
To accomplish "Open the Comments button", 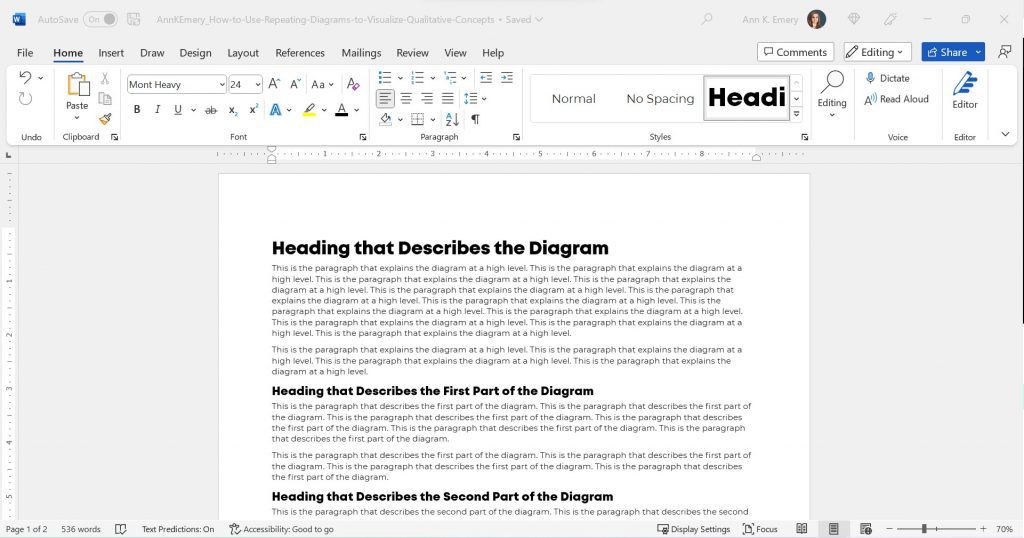I will [795, 52].
